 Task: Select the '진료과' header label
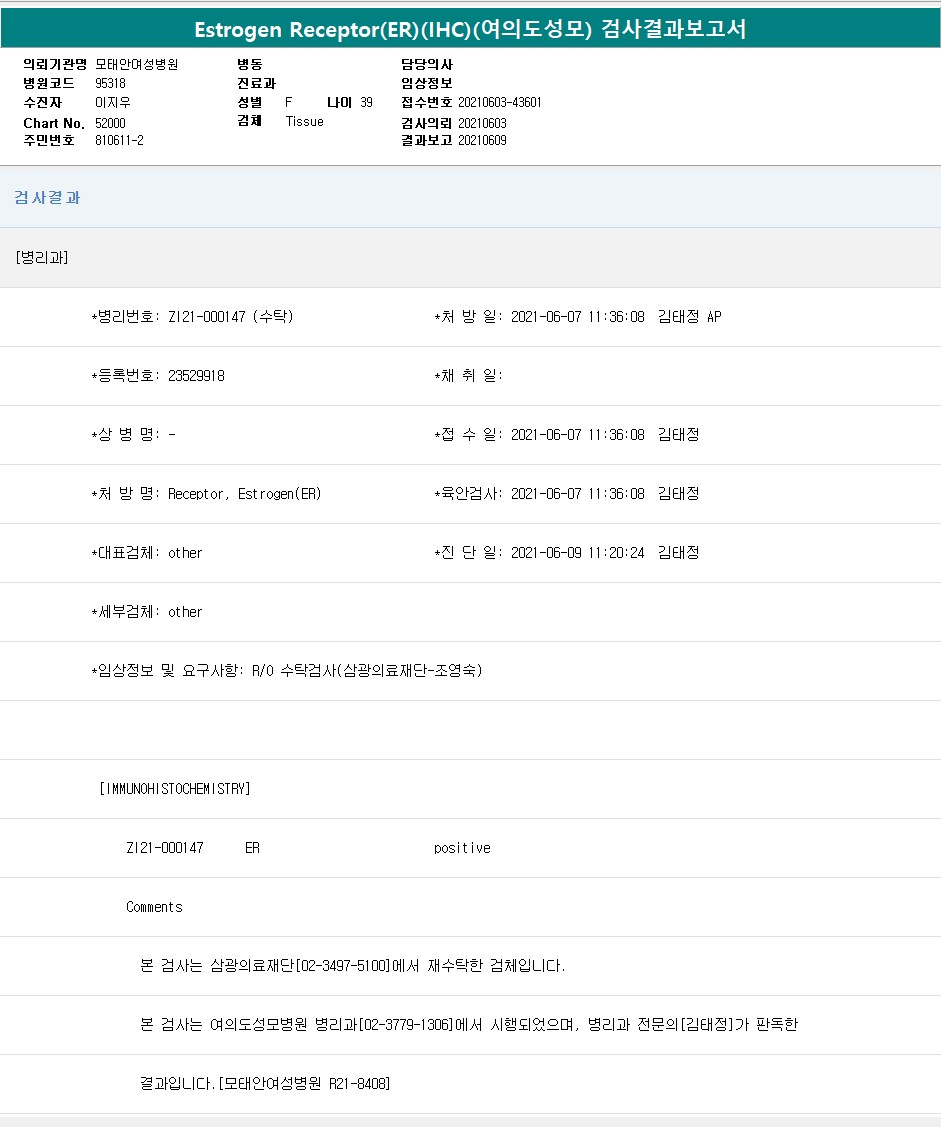[257, 83]
